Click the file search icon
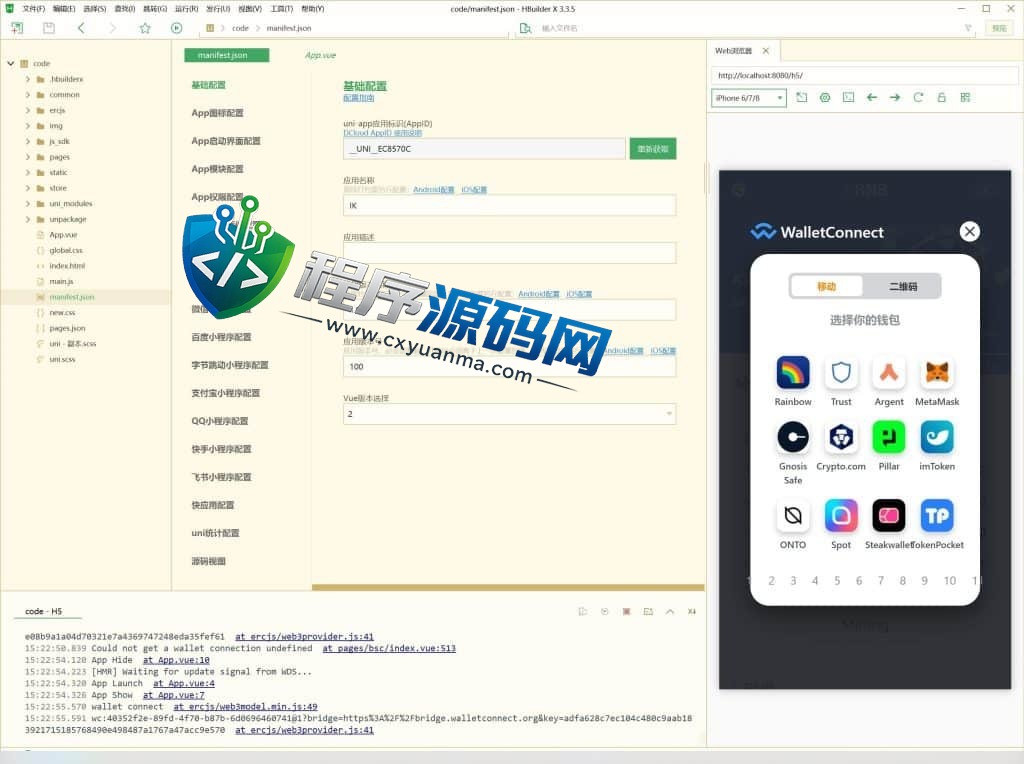 [x=525, y=27]
